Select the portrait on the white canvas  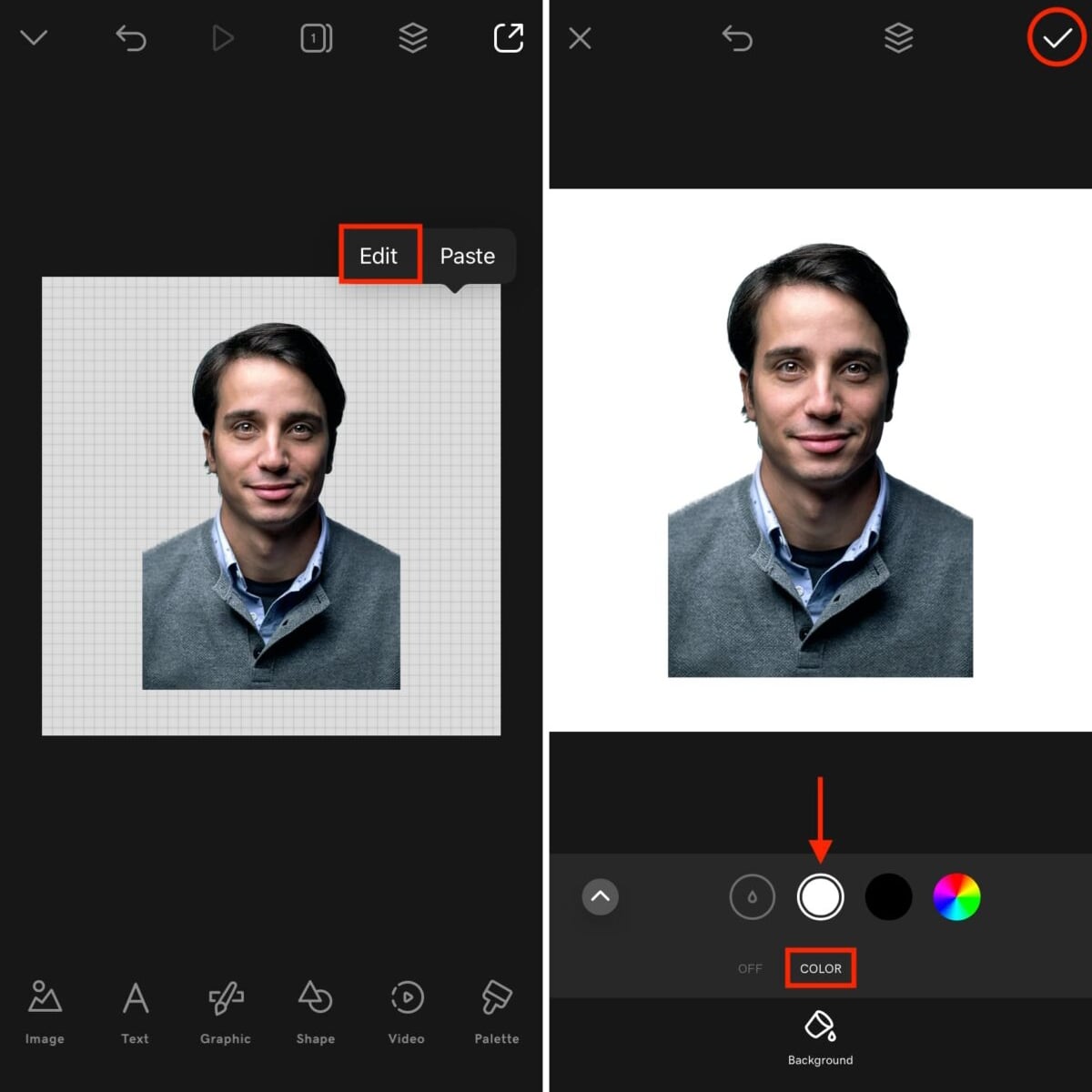coord(821,460)
